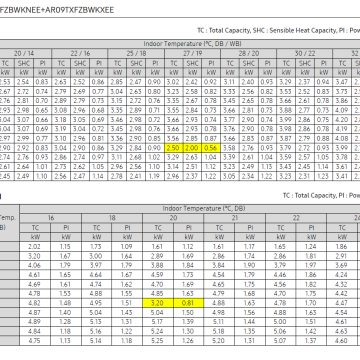This screenshot has width=360, height=360.
Task: Click the 3.87 value under 30 / 22
Action: pyautogui.click(x=286, y=138)
